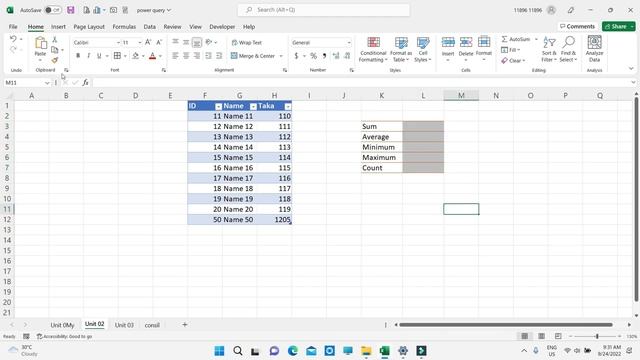Center text horizontally icon
This screenshot has width=640, height=360.
[186, 56]
